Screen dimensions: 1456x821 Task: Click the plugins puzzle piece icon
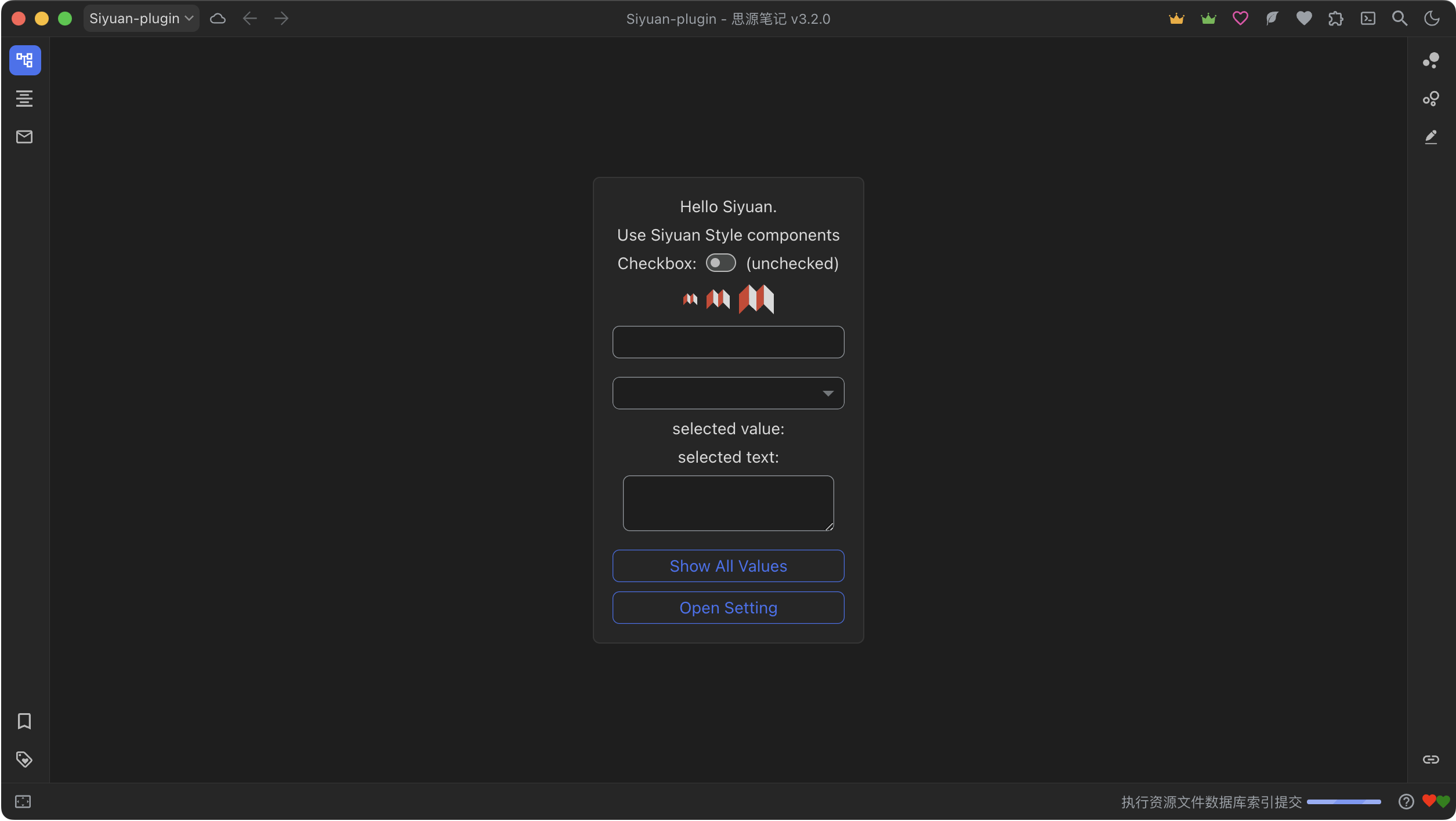click(x=1336, y=19)
